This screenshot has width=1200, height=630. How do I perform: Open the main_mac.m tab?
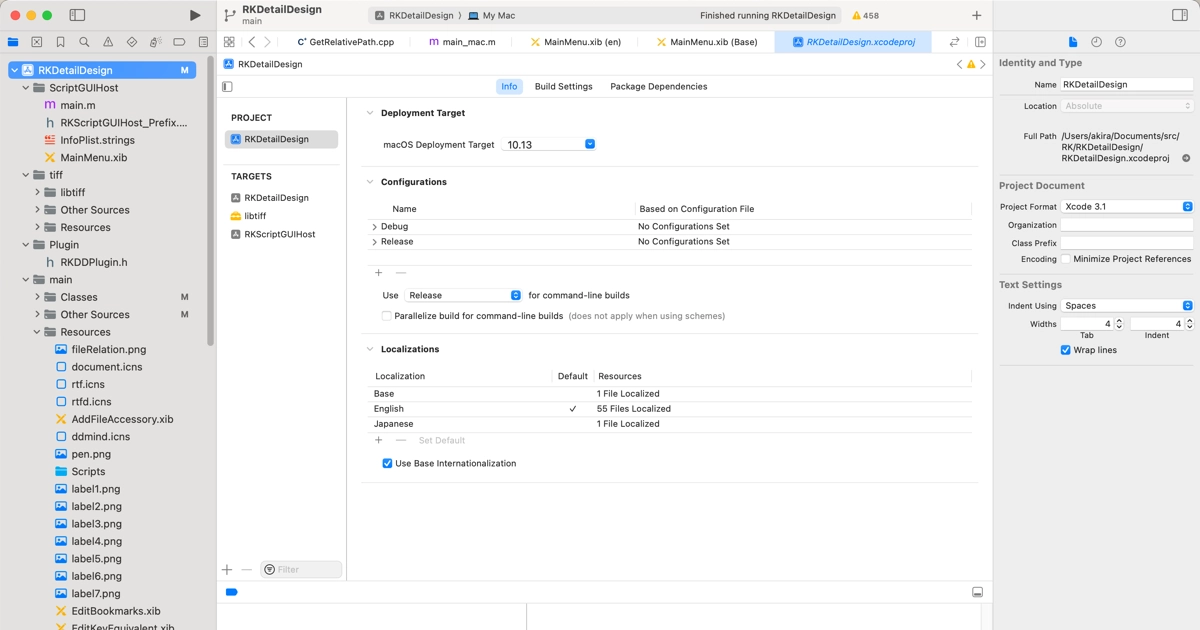pyautogui.click(x=461, y=42)
